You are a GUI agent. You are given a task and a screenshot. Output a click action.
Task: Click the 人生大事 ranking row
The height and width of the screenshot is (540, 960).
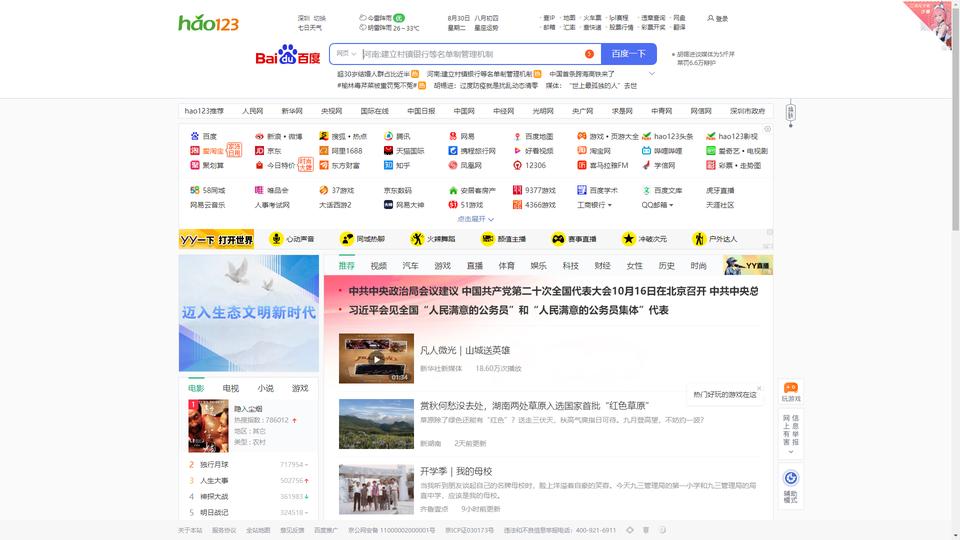[x=249, y=481]
